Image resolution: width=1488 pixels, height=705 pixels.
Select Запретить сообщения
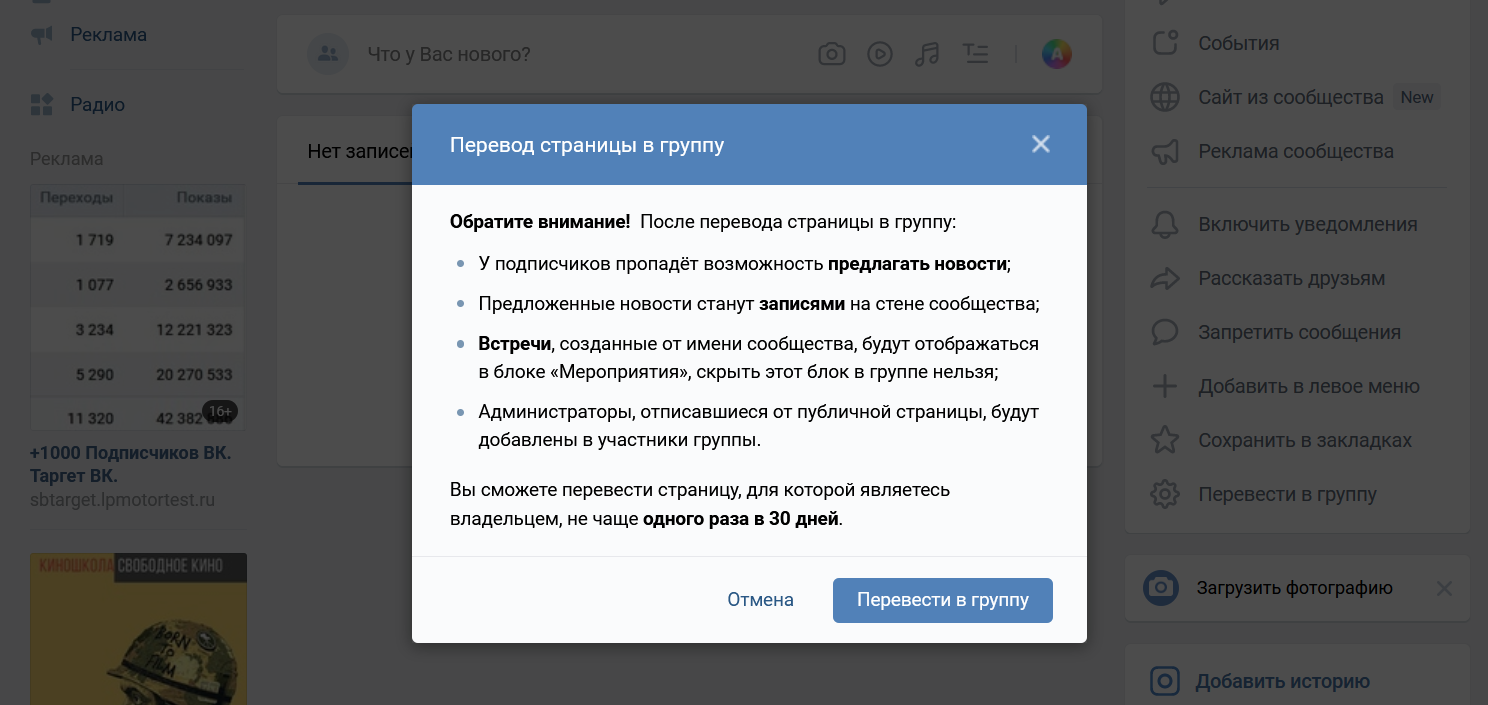(1300, 332)
